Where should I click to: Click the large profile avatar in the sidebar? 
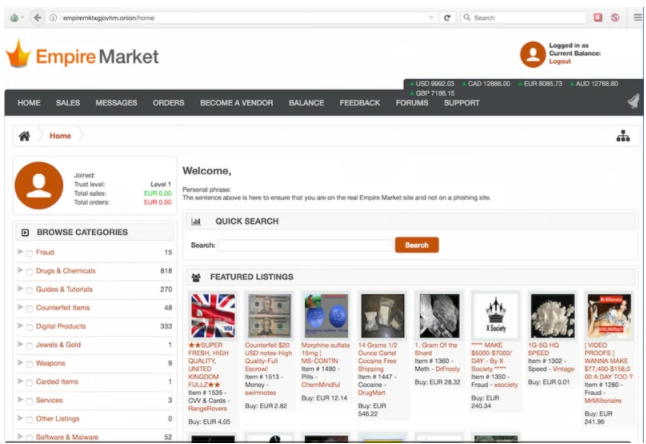pos(39,185)
